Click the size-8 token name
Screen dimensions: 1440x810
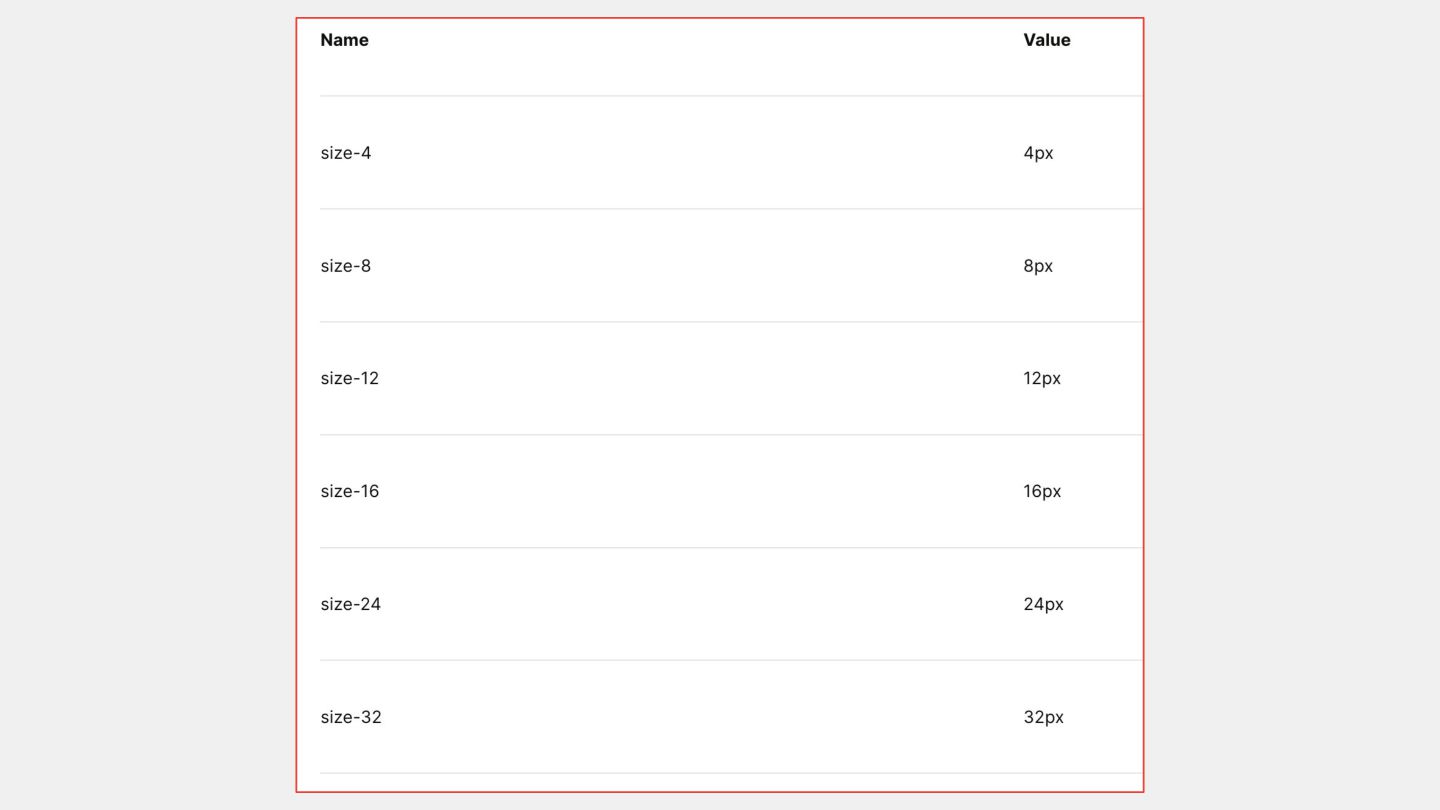(346, 266)
